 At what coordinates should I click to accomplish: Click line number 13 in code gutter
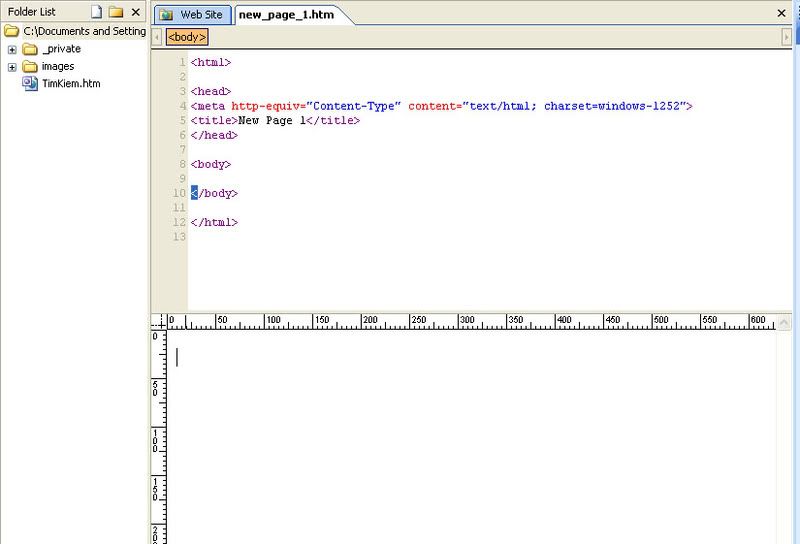click(x=179, y=237)
